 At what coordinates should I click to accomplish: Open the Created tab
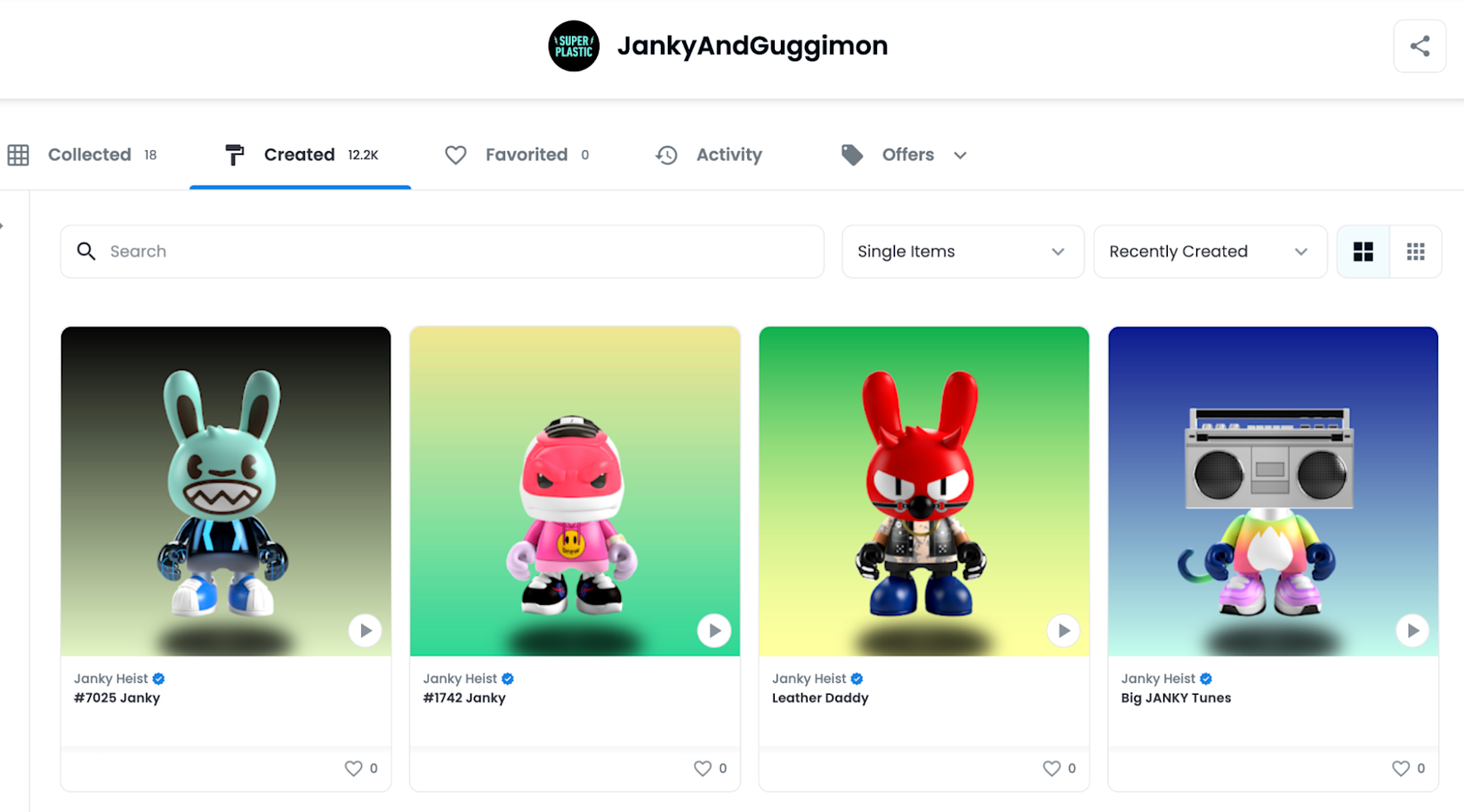(301, 155)
